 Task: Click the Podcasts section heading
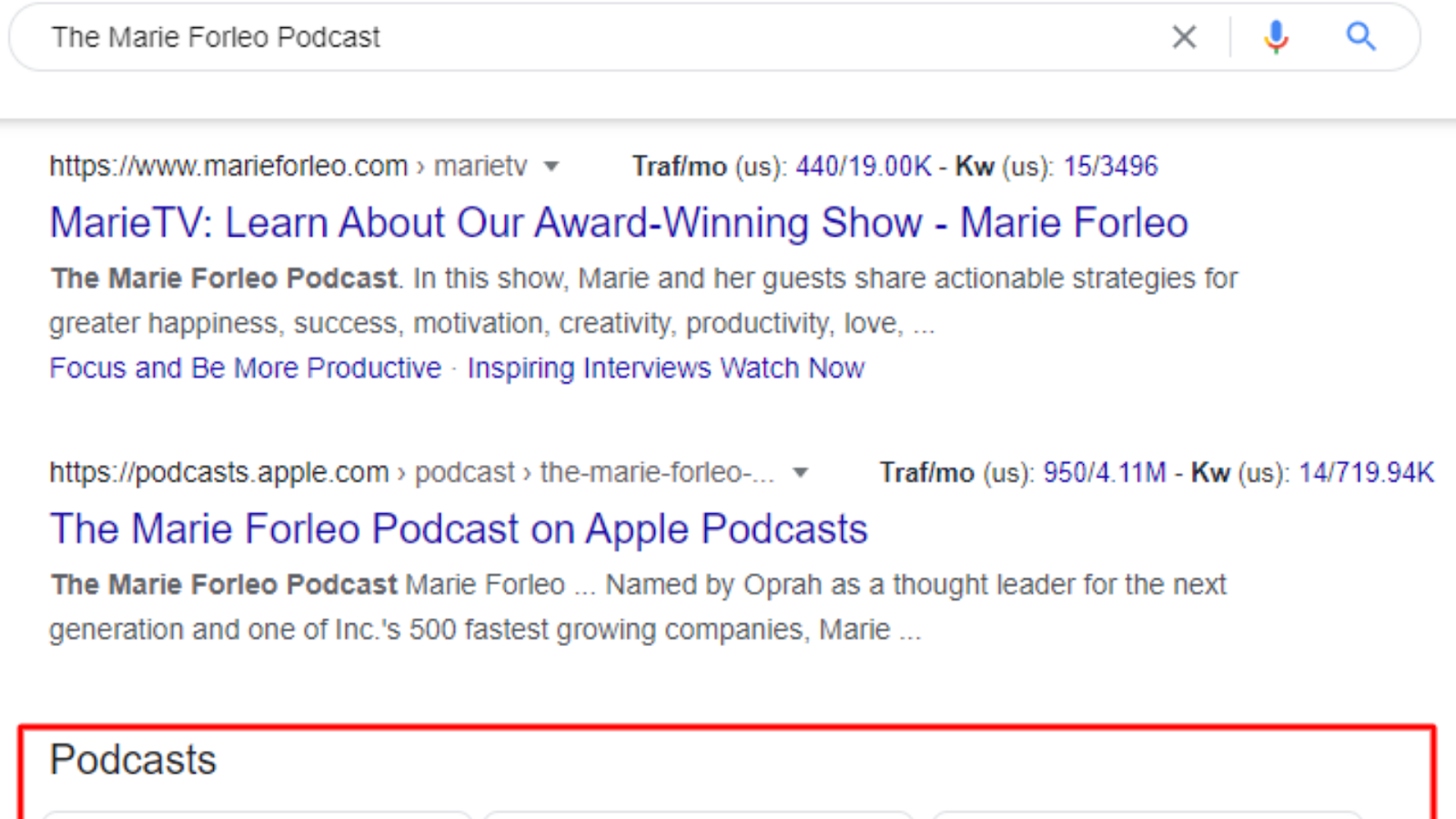(x=133, y=760)
